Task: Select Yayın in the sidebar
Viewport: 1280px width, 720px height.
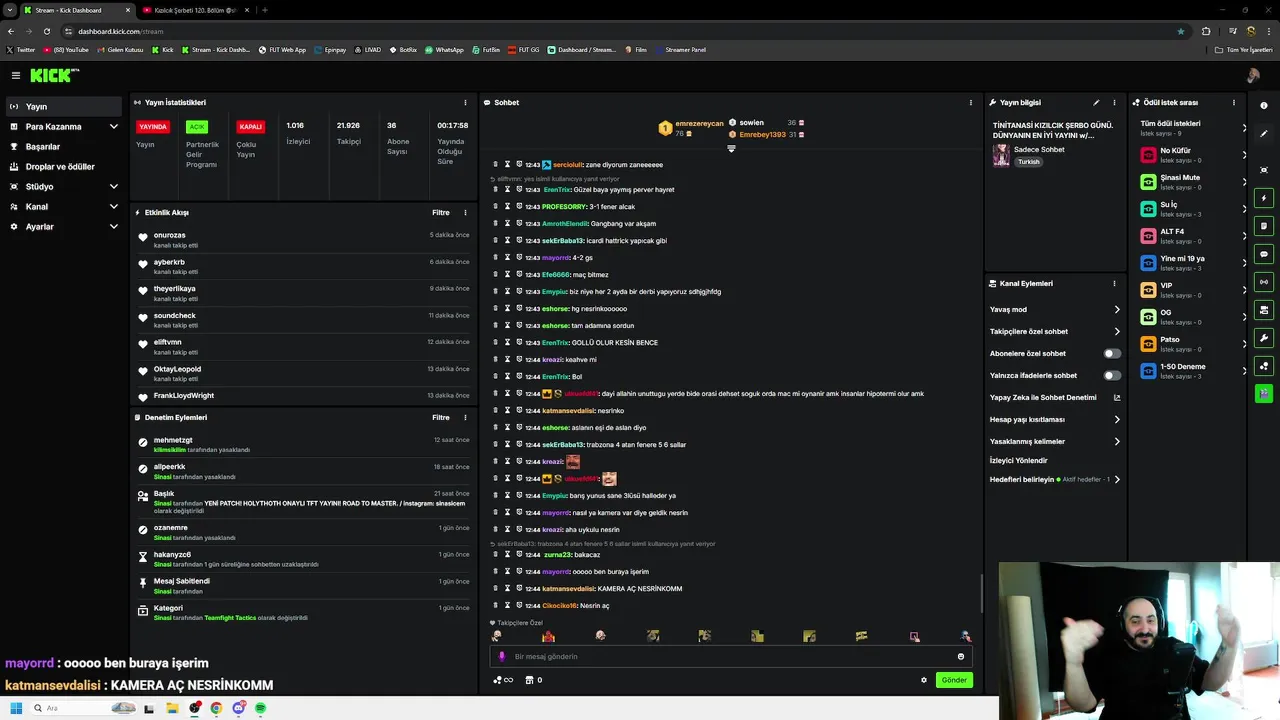Action: [64, 106]
